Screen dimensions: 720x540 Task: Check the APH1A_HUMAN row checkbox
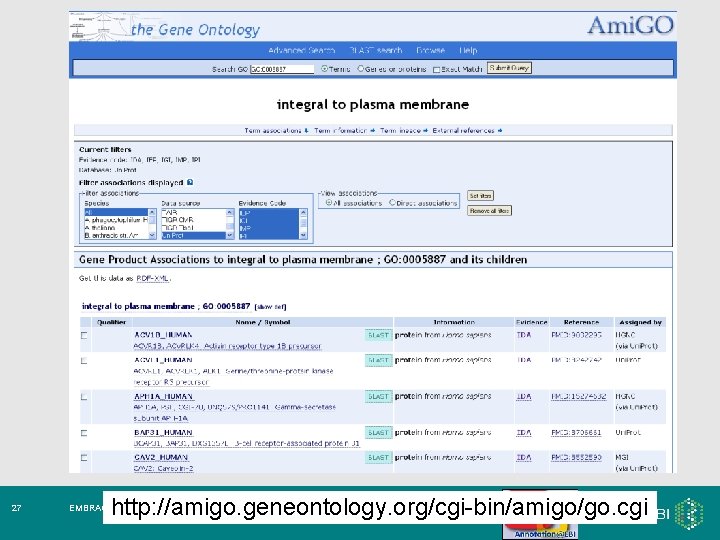pos(84,397)
